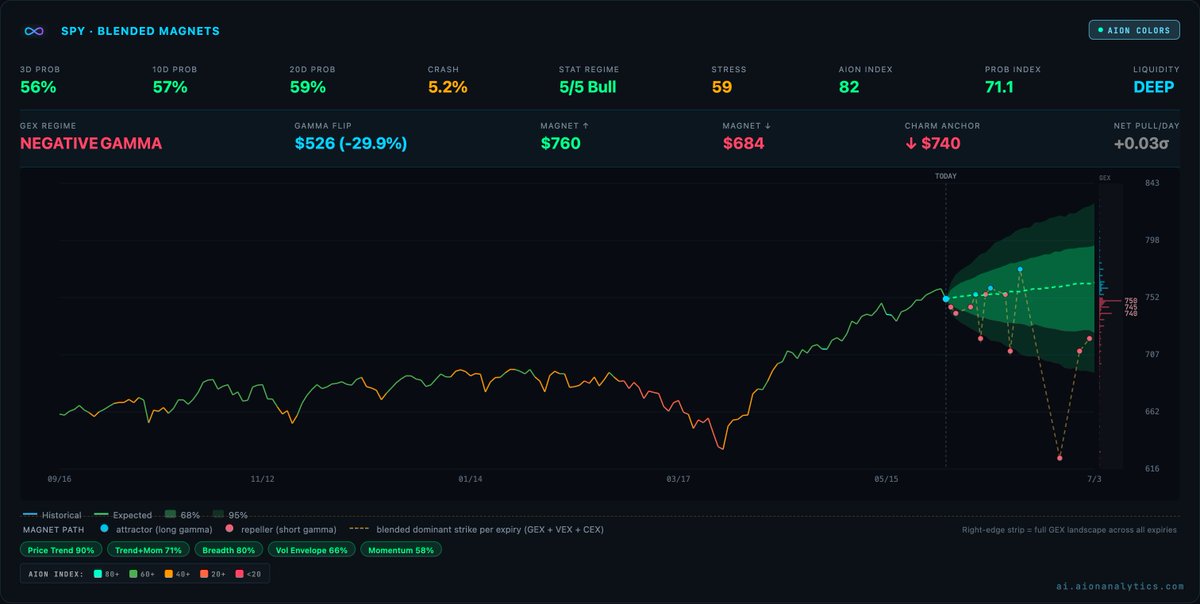
Task: Click the Magnet up $760 value
Action: pyautogui.click(x=560, y=143)
